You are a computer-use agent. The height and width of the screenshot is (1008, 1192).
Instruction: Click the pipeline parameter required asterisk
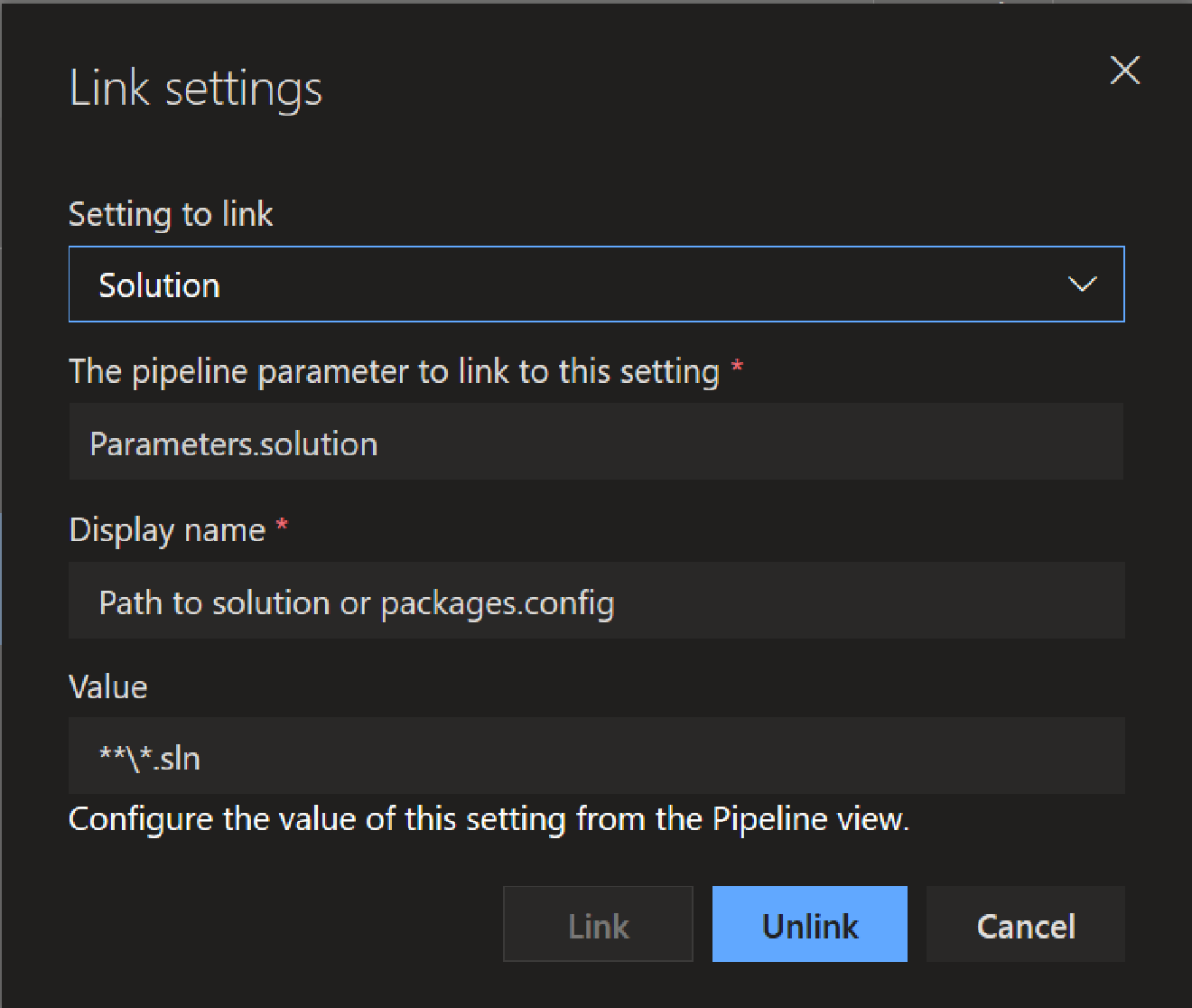[736, 369]
